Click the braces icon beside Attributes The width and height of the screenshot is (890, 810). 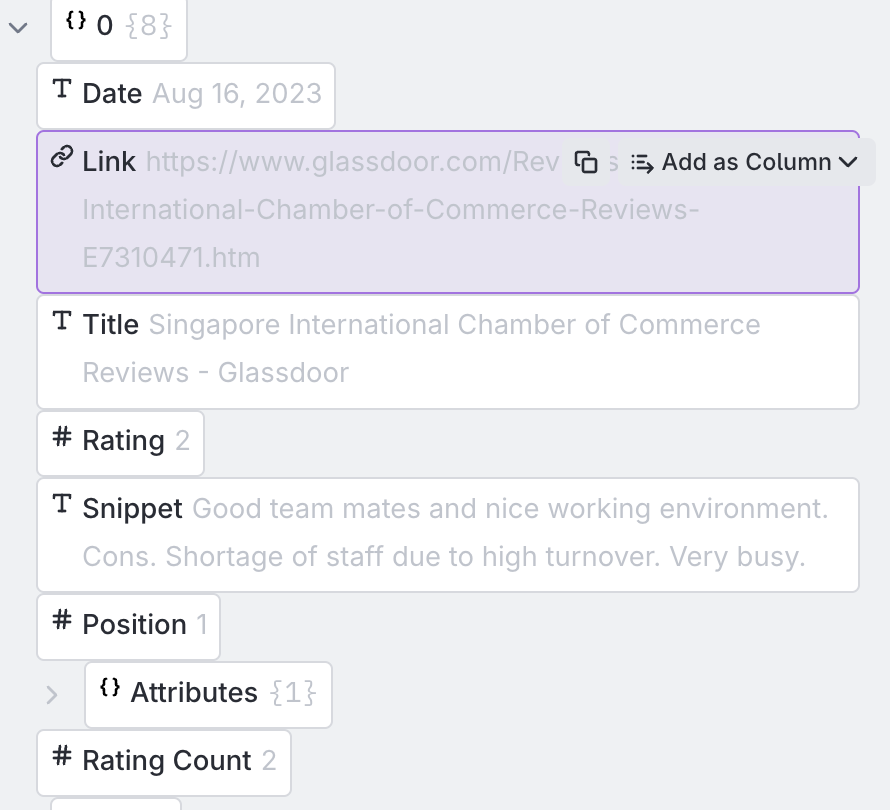pos(110,689)
